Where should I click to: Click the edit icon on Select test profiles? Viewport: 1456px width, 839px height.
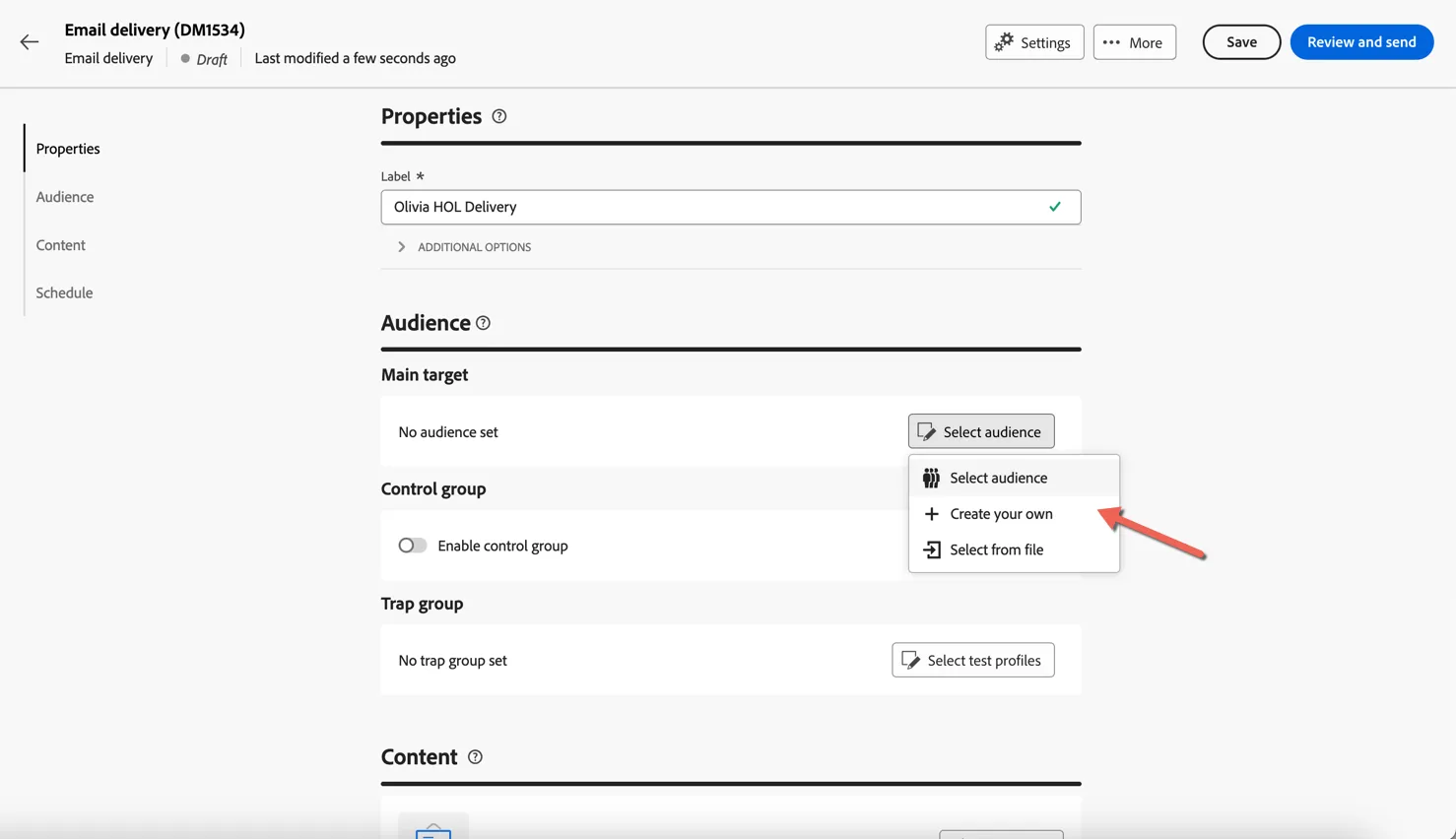[x=910, y=661]
